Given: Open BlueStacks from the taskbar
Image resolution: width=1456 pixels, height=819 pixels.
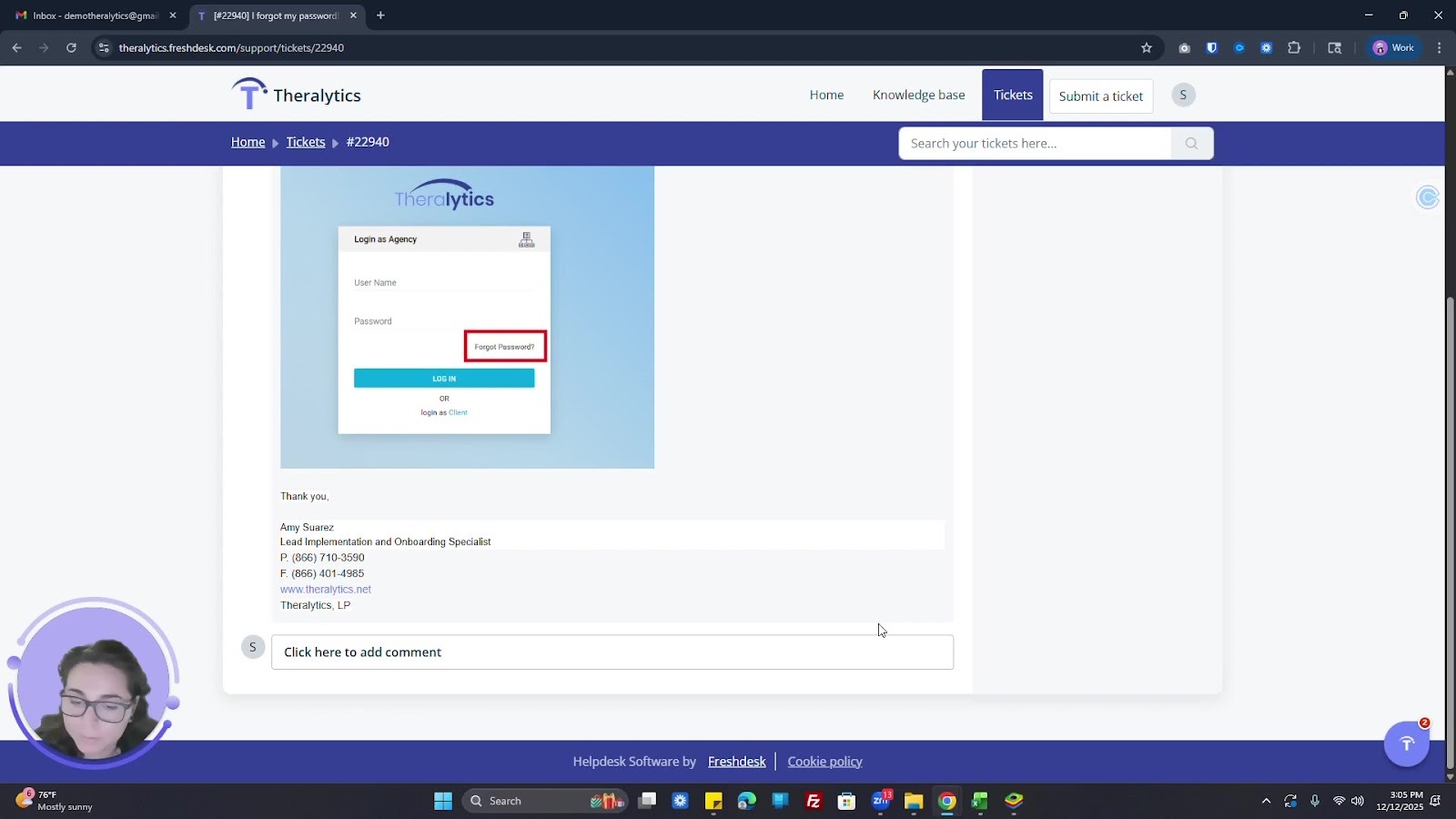Looking at the screenshot, I should (x=1014, y=801).
